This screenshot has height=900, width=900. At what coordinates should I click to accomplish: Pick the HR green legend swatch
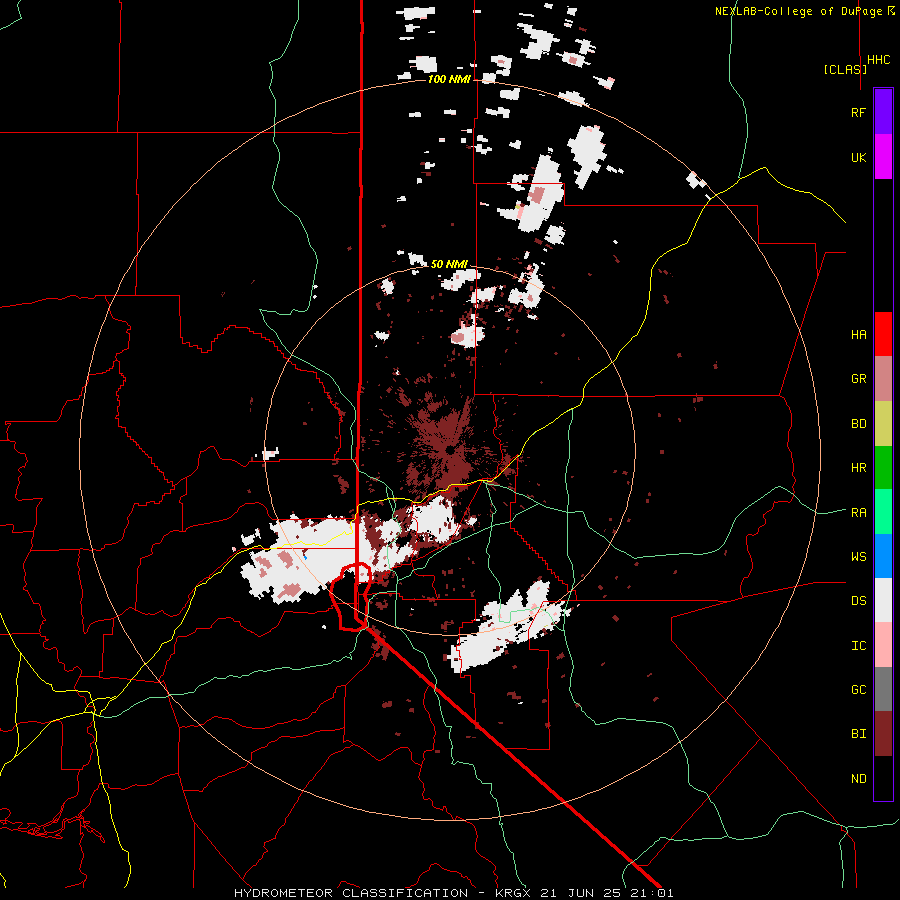point(883,467)
